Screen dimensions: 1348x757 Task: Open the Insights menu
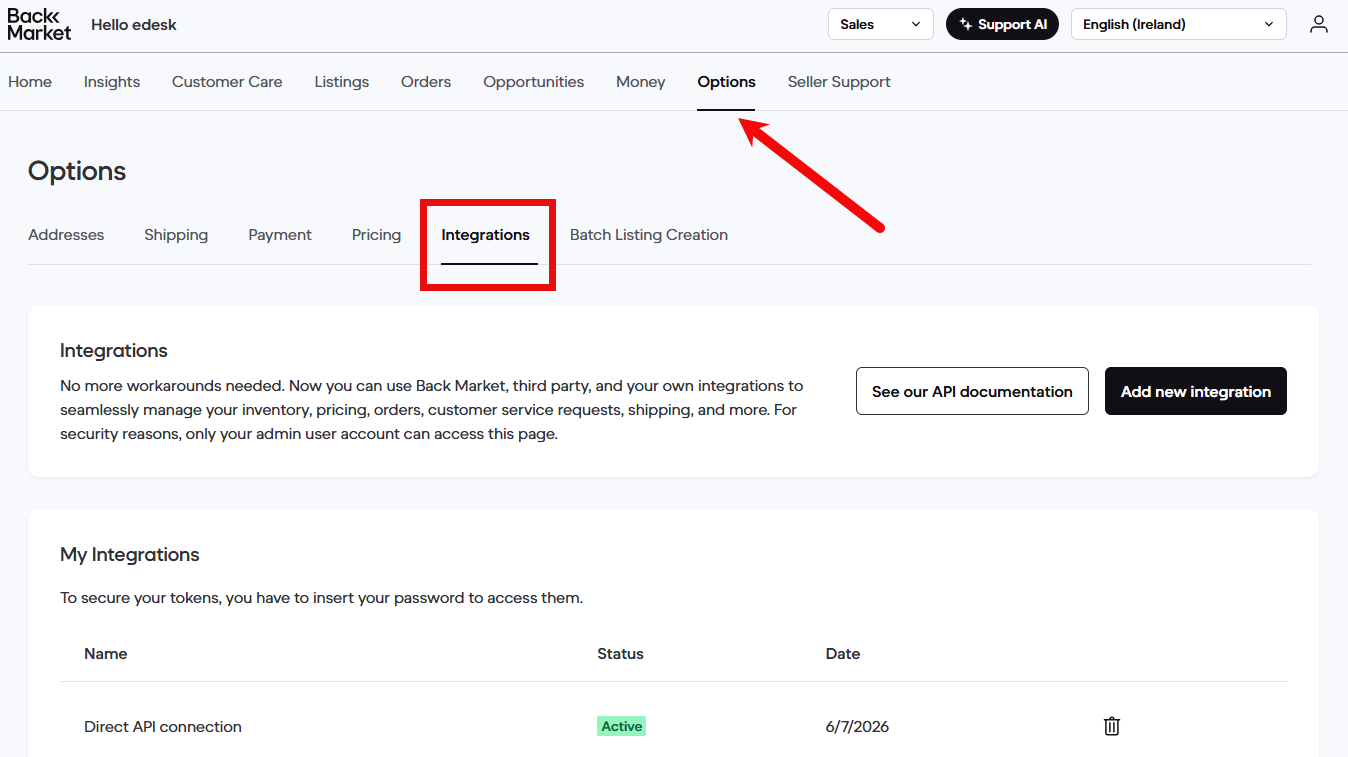112,82
